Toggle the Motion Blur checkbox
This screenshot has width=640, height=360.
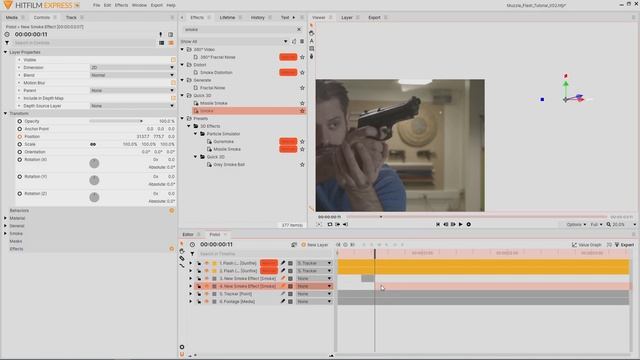(x=173, y=83)
